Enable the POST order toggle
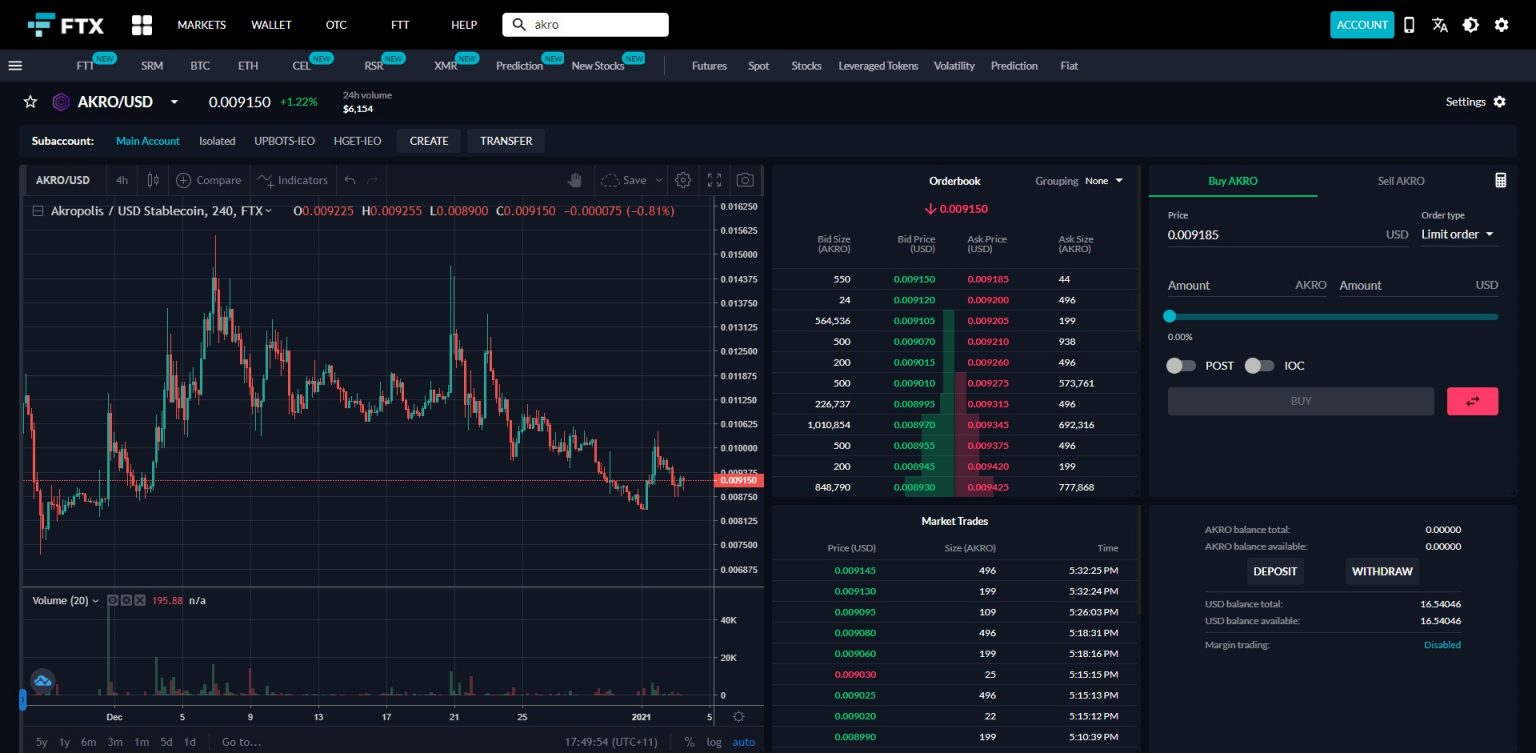This screenshot has width=1536, height=753. click(1181, 366)
